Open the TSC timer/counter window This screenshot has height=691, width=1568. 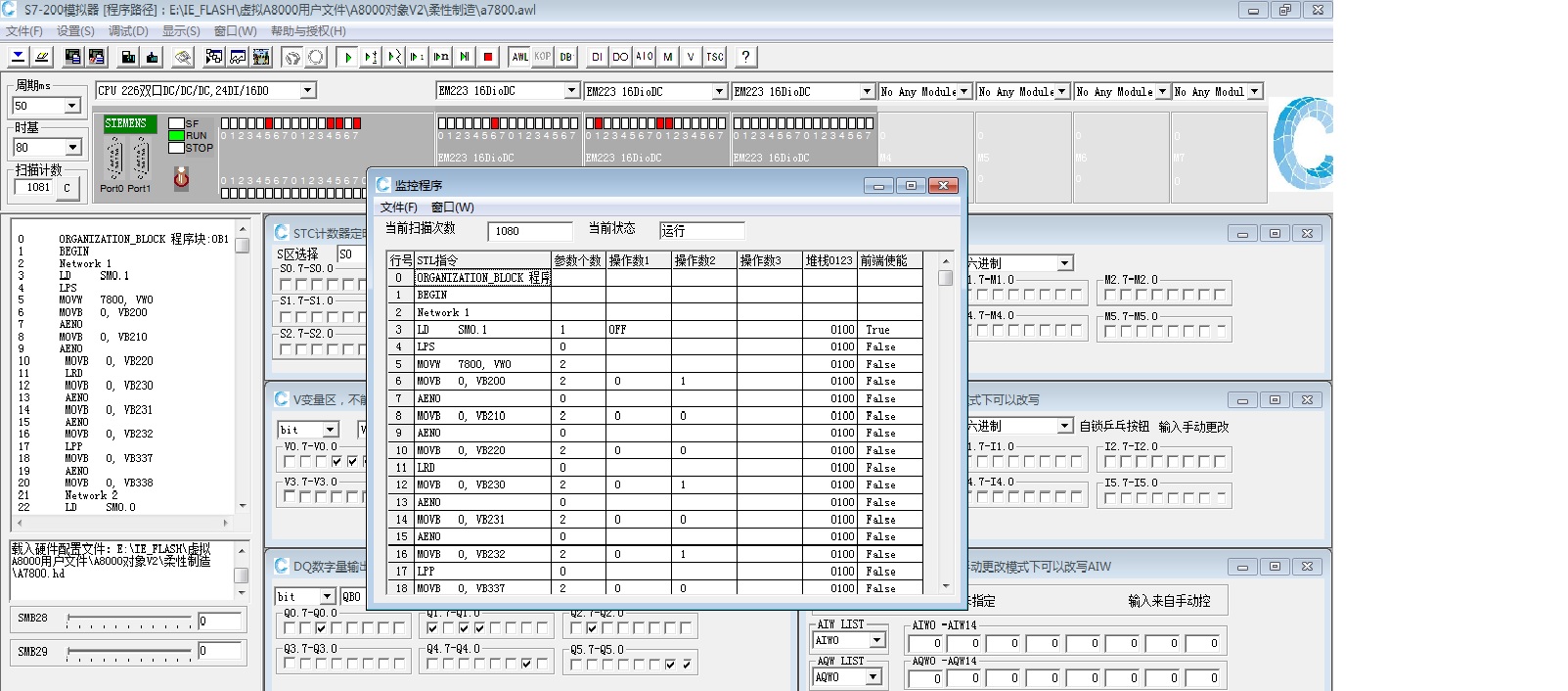[715, 57]
